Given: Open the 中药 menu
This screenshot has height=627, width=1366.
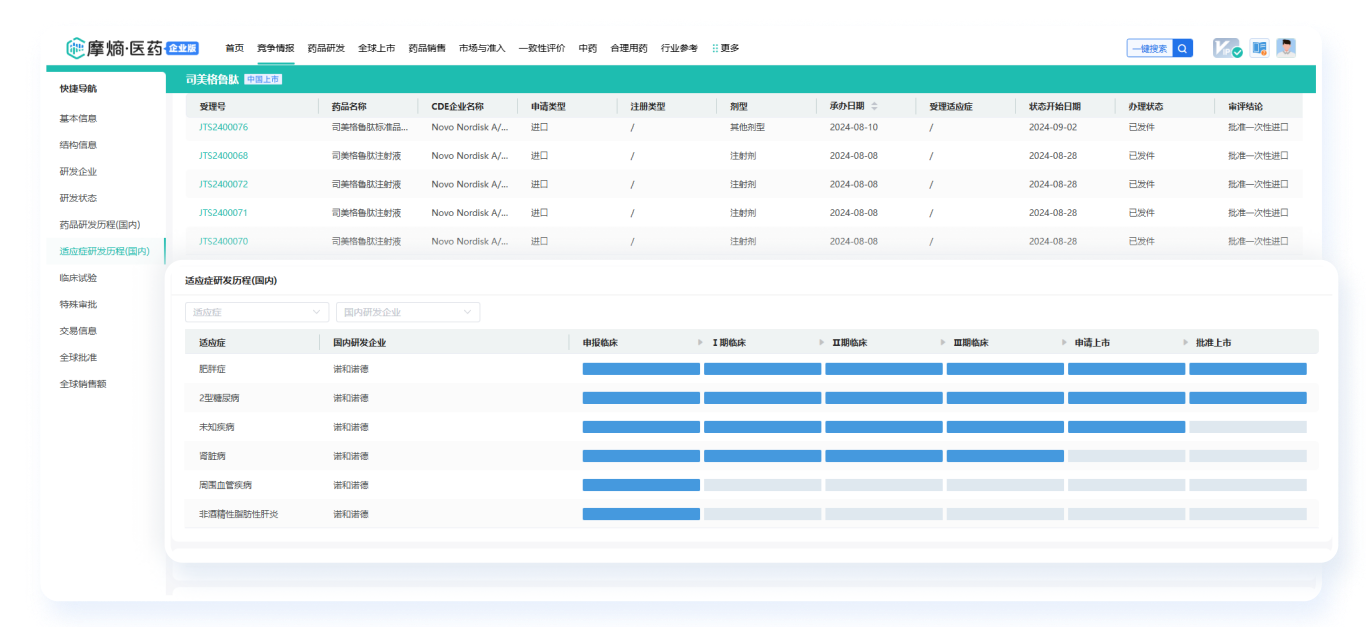Looking at the screenshot, I should point(587,48).
